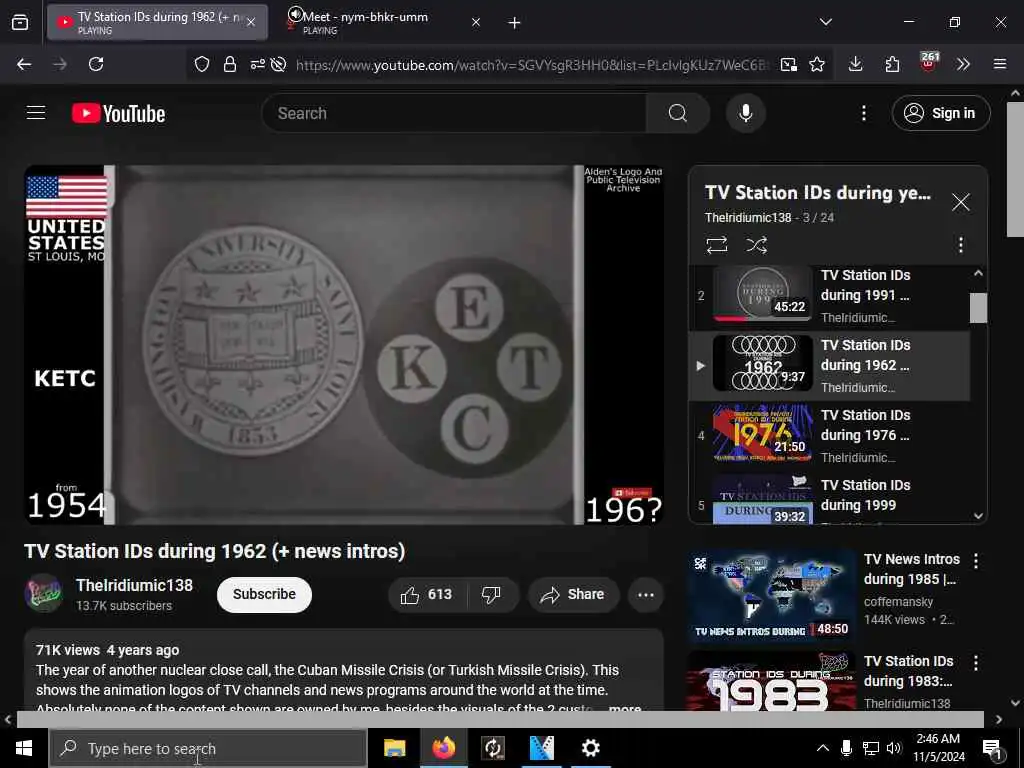Share this video

coord(573,594)
